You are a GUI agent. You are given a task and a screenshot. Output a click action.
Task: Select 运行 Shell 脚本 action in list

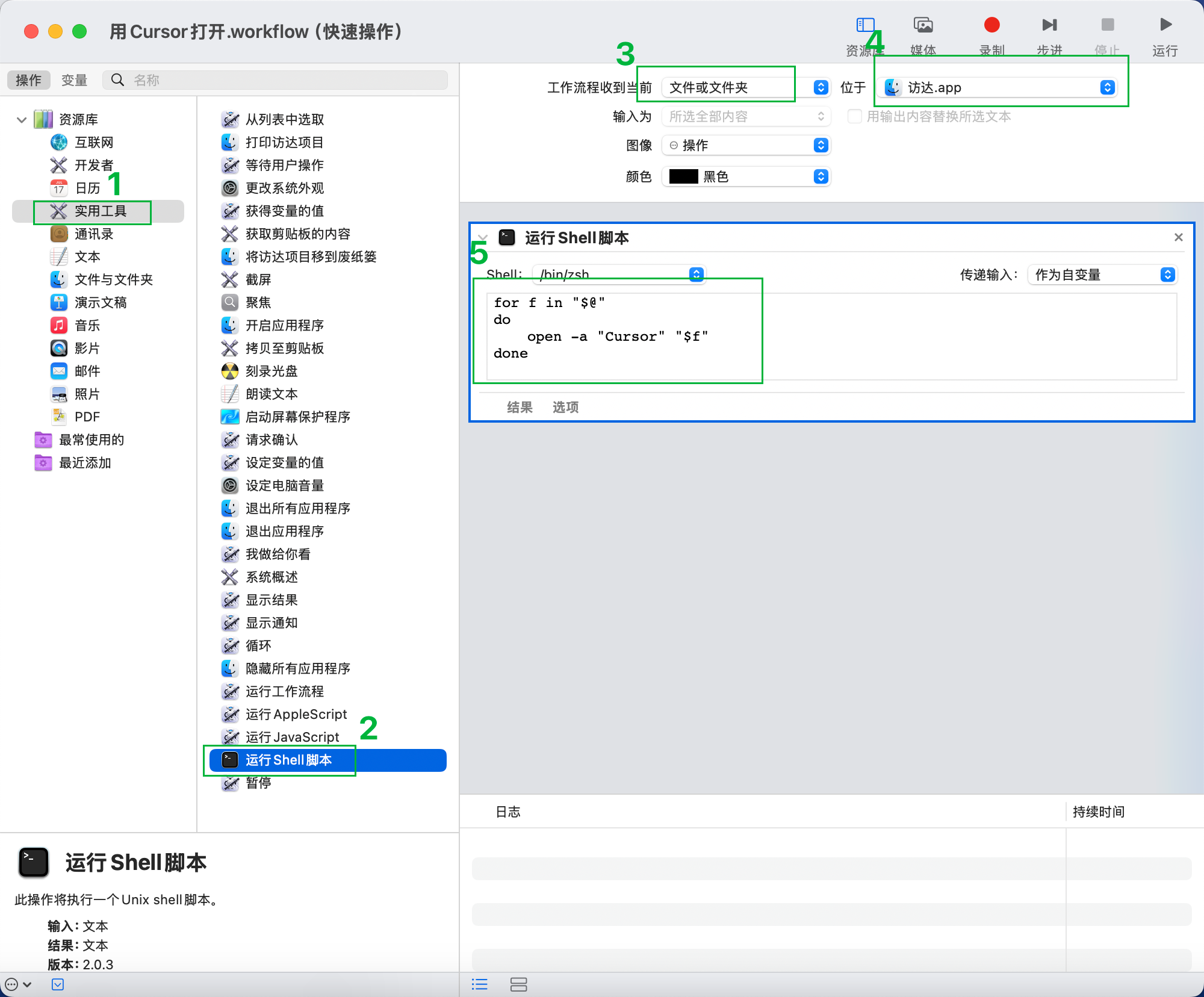328,760
